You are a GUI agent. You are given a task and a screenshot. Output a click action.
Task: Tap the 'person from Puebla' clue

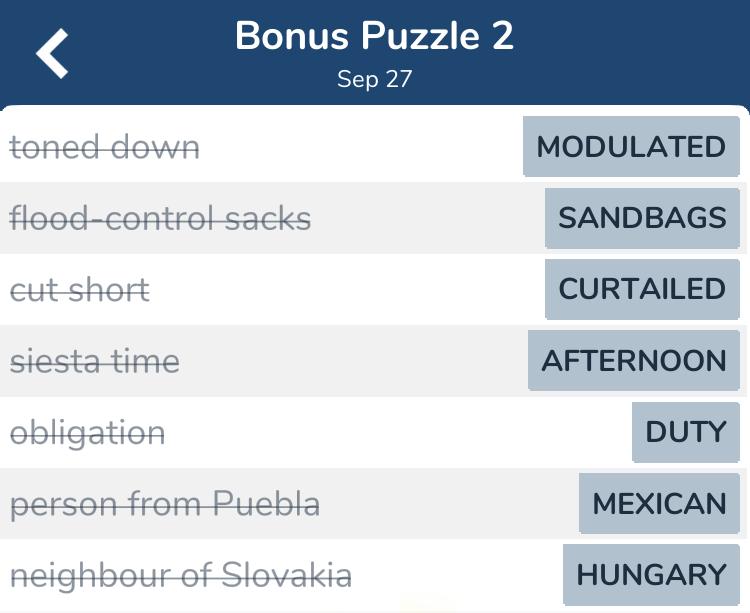pos(165,504)
